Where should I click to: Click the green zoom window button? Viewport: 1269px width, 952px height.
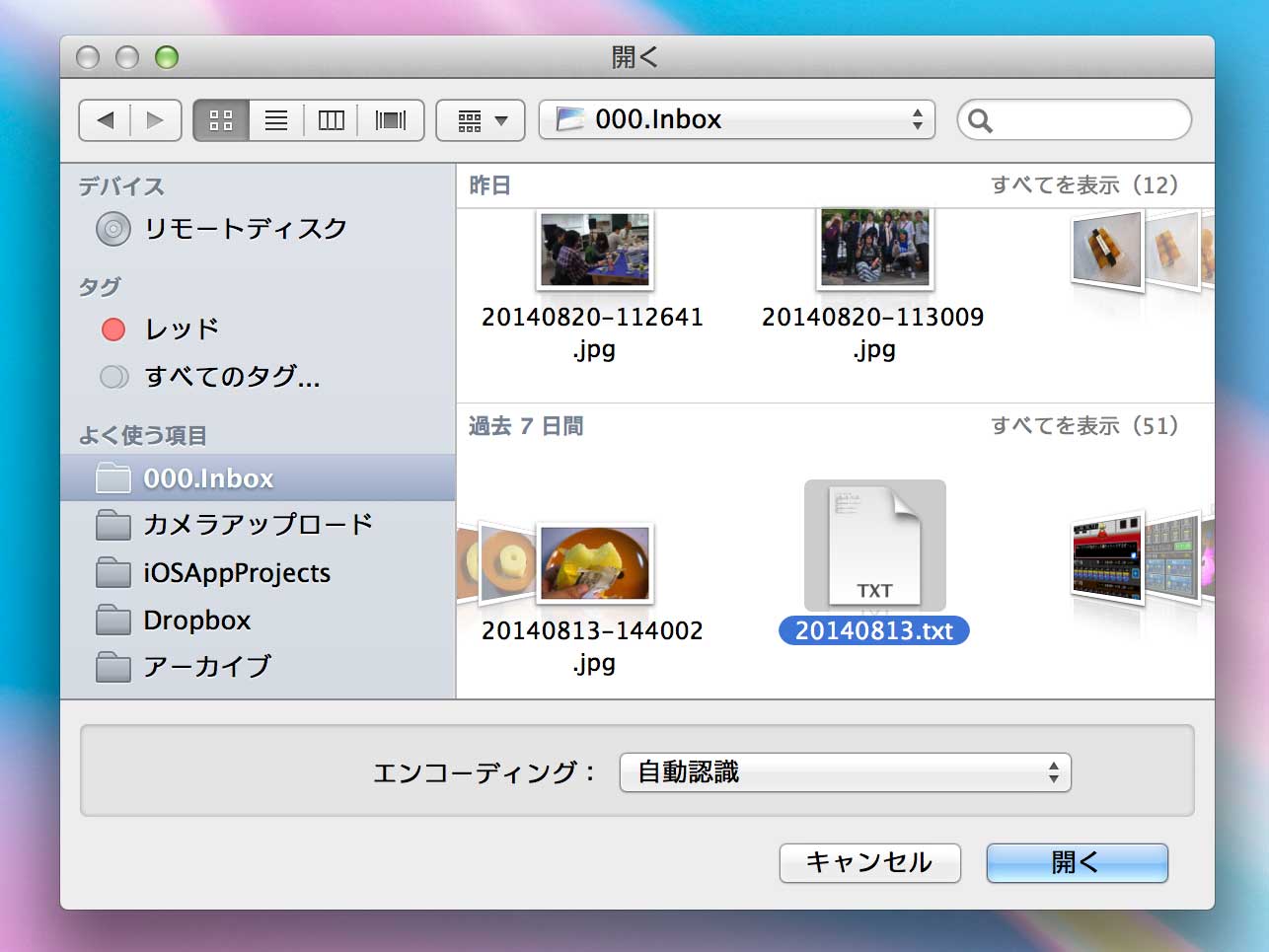(x=167, y=57)
